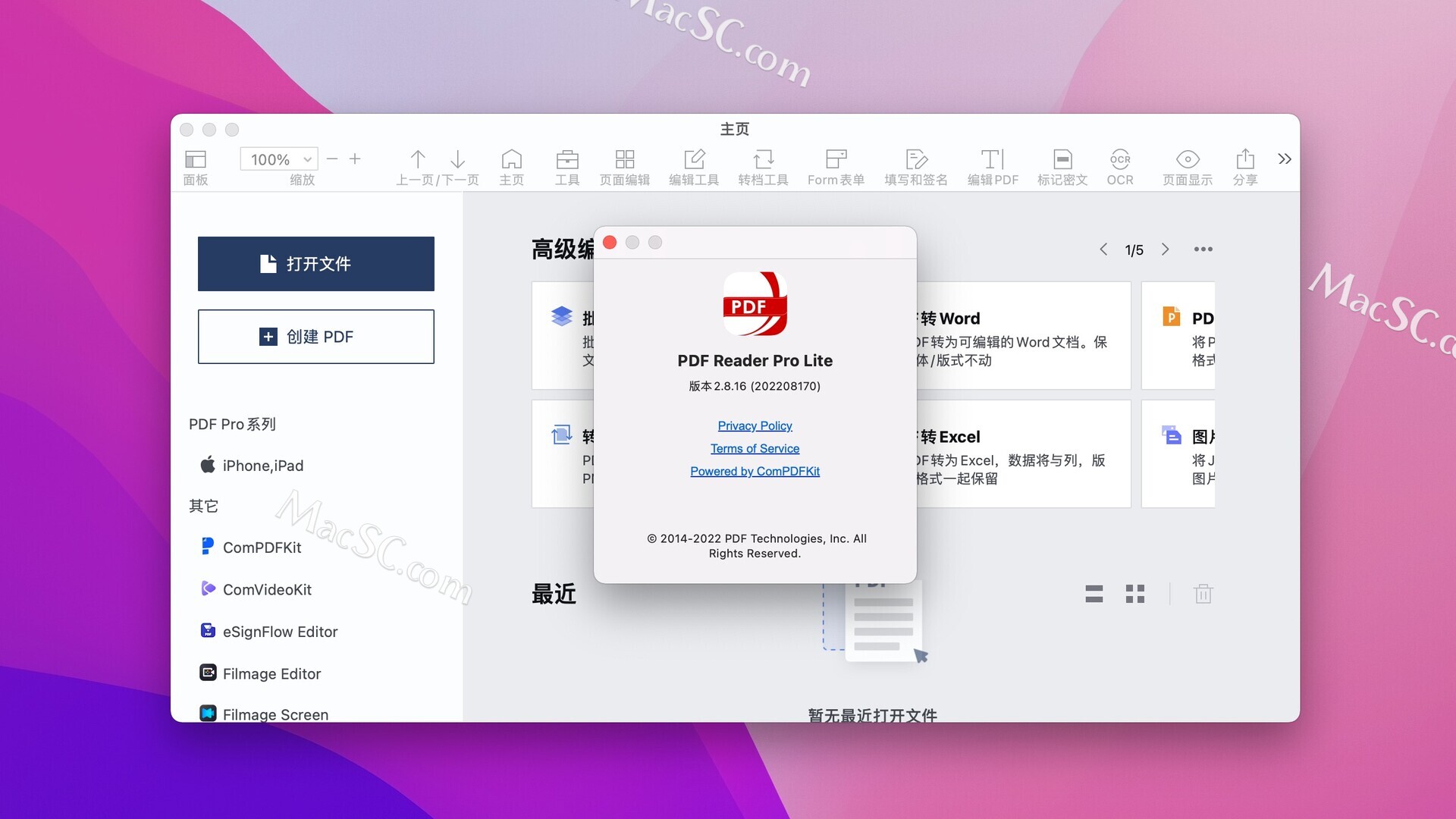Select the 页面编辑 page edit tool

click(x=625, y=165)
